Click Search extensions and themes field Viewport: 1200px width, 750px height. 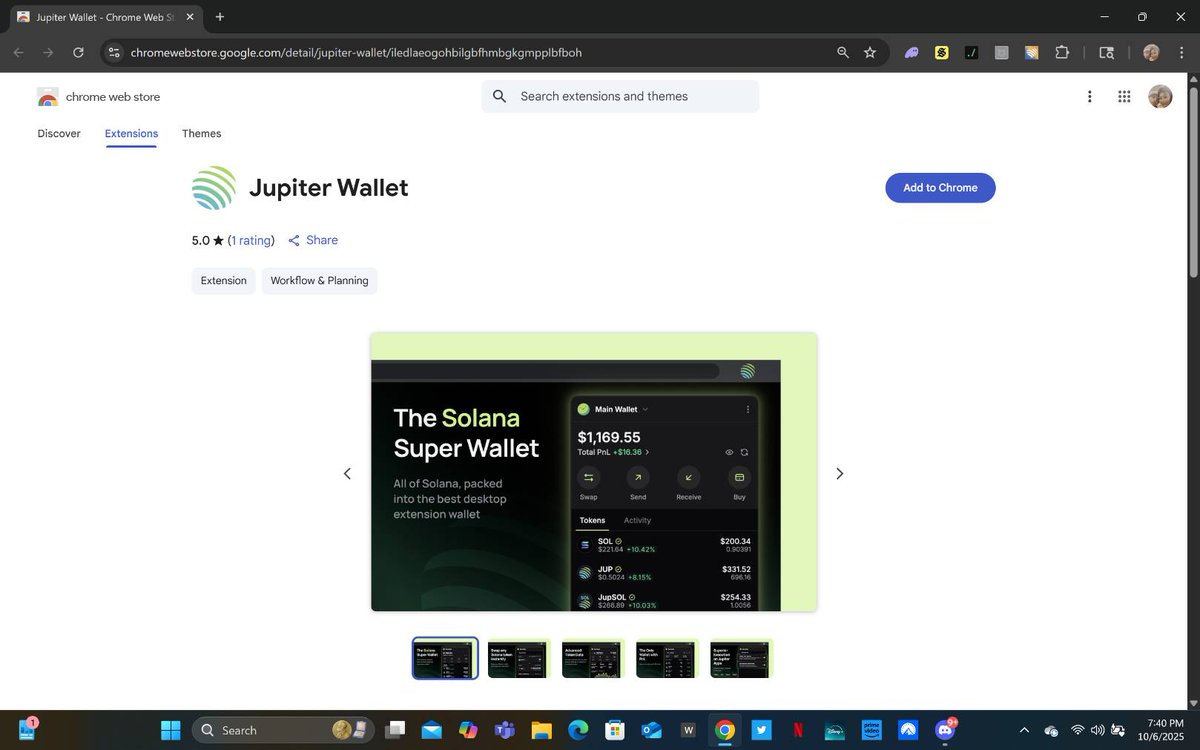click(x=620, y=96)
